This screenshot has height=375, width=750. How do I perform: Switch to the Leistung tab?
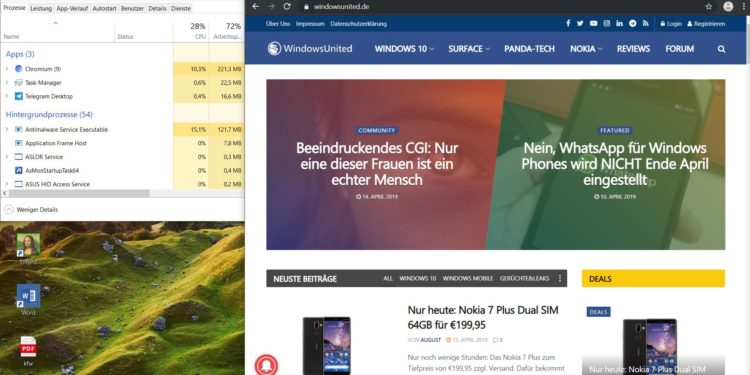(41, 9)
